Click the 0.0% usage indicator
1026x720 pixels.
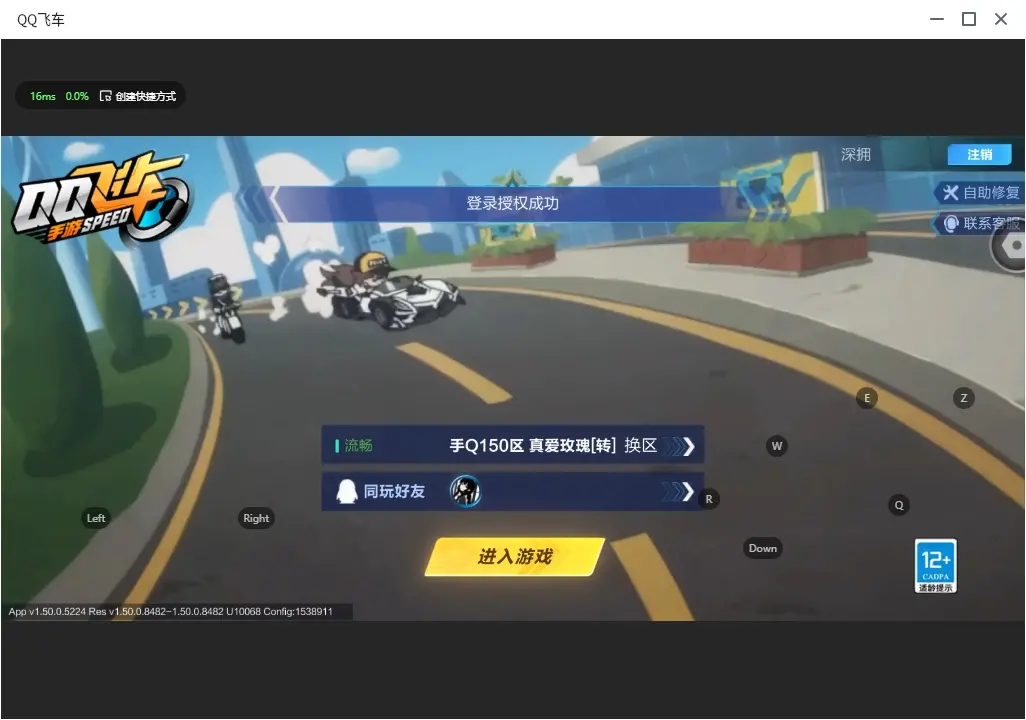pos(77,96)
